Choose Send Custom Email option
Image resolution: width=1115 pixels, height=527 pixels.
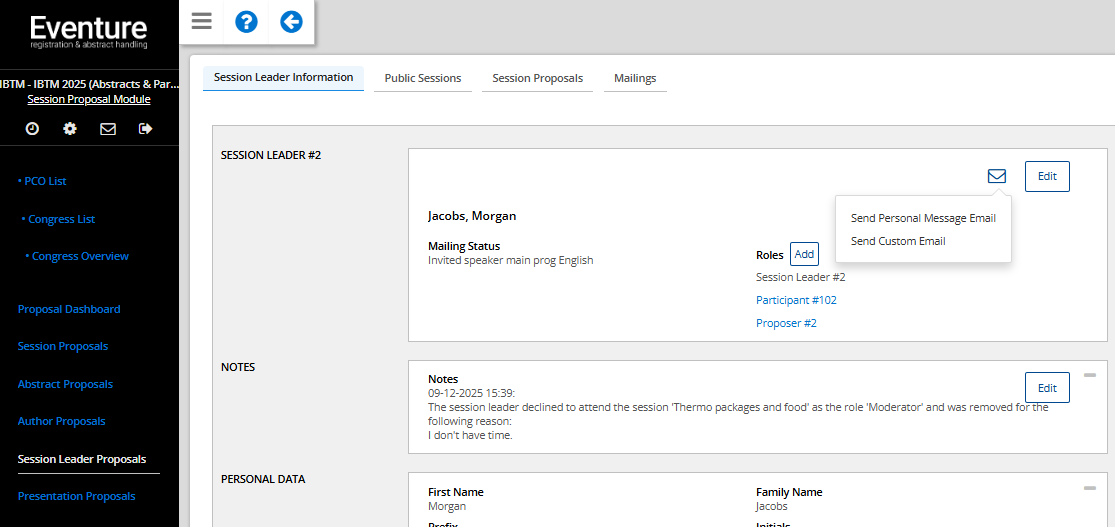(898, 241)
